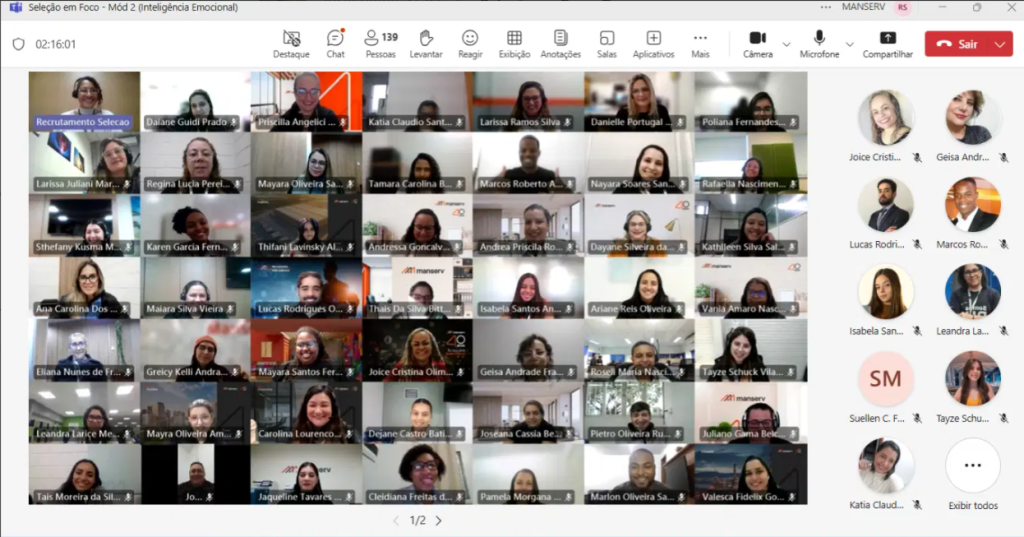Click Compartilhar to share screen
This screenshot has width=1024, height=537.
887,44
